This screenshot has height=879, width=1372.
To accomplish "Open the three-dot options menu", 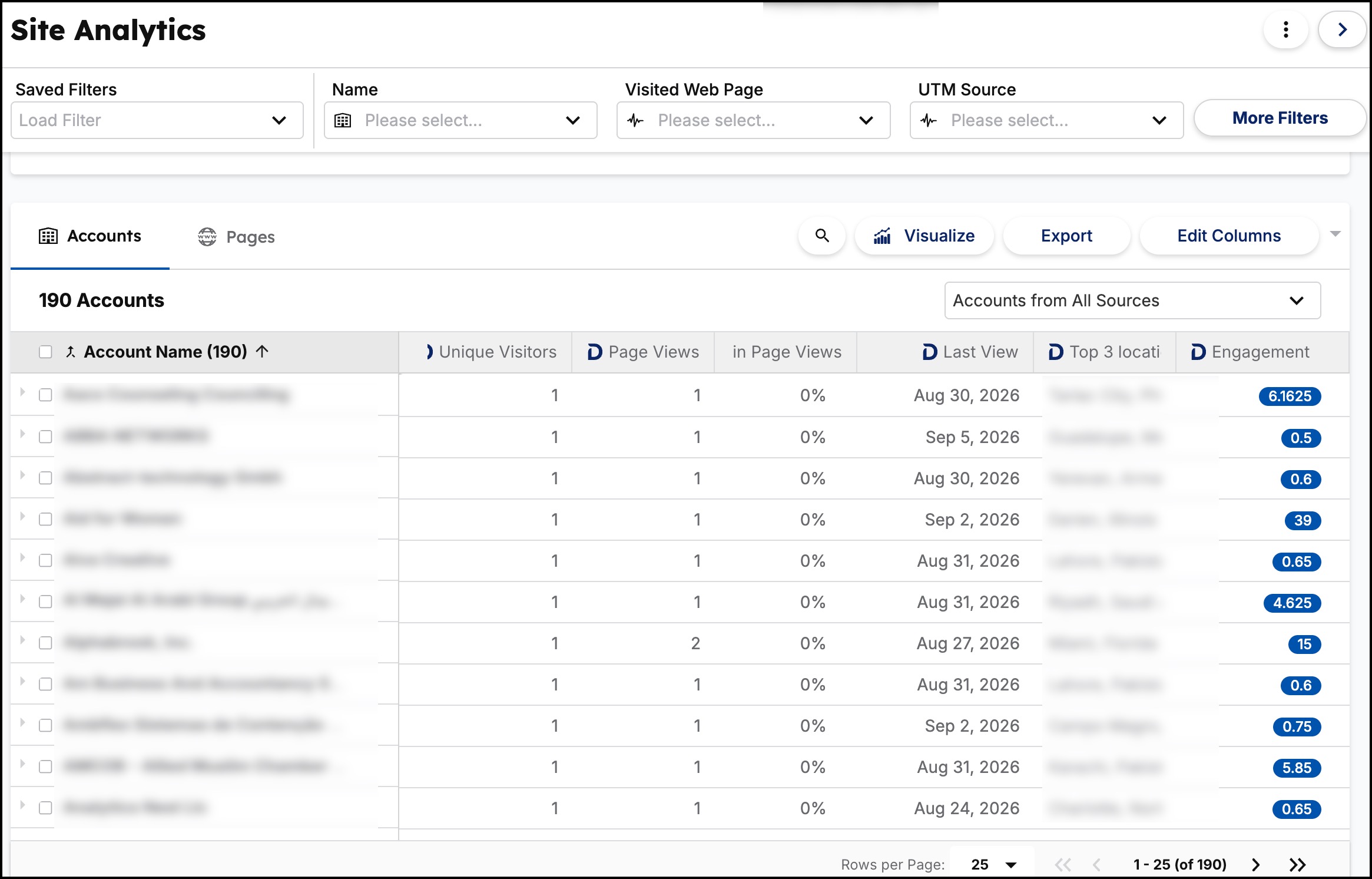I will tap(1285, 30).
